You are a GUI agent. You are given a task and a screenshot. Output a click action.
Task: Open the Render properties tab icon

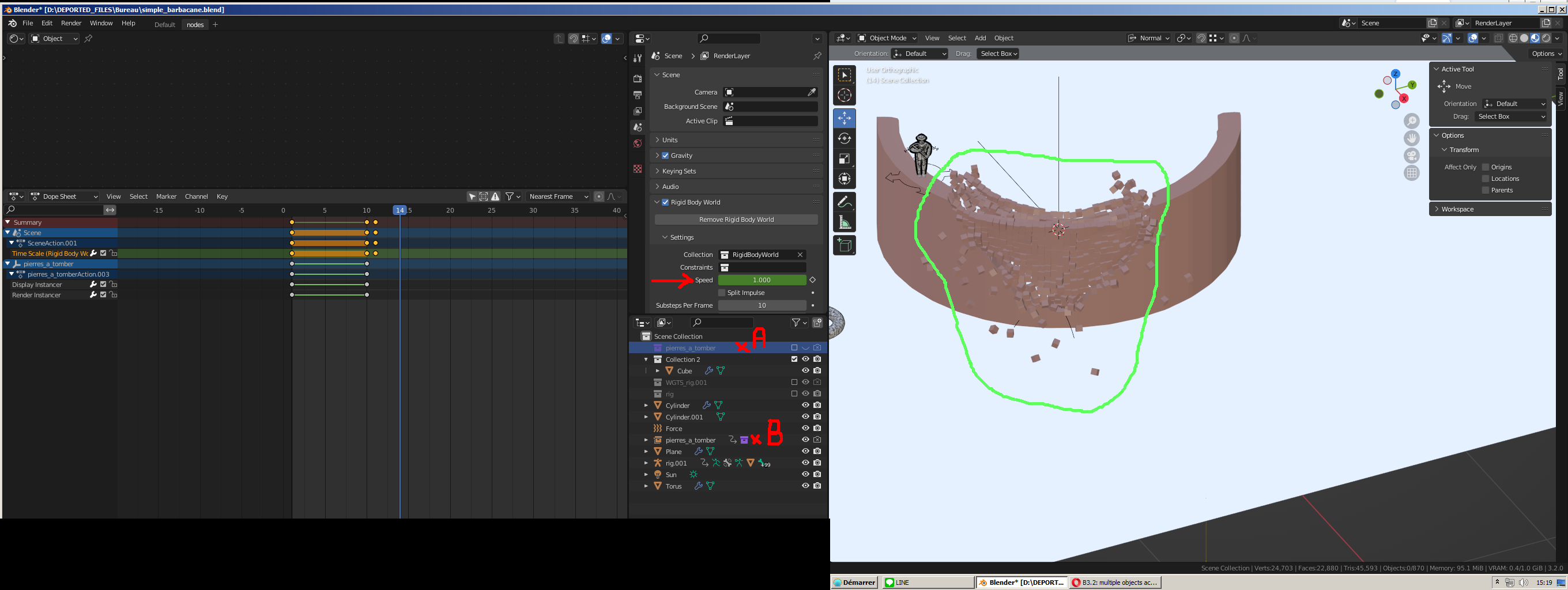click(638, 79)
